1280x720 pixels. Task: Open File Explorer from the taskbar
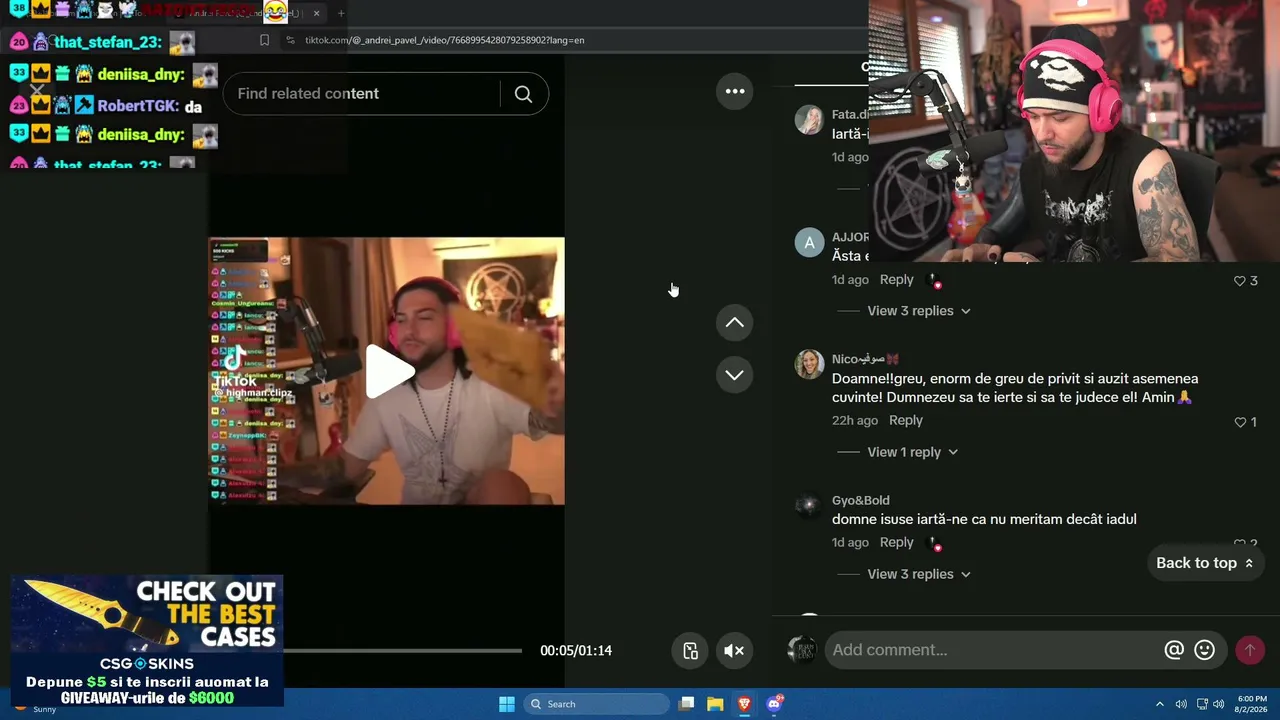point(715,704)
